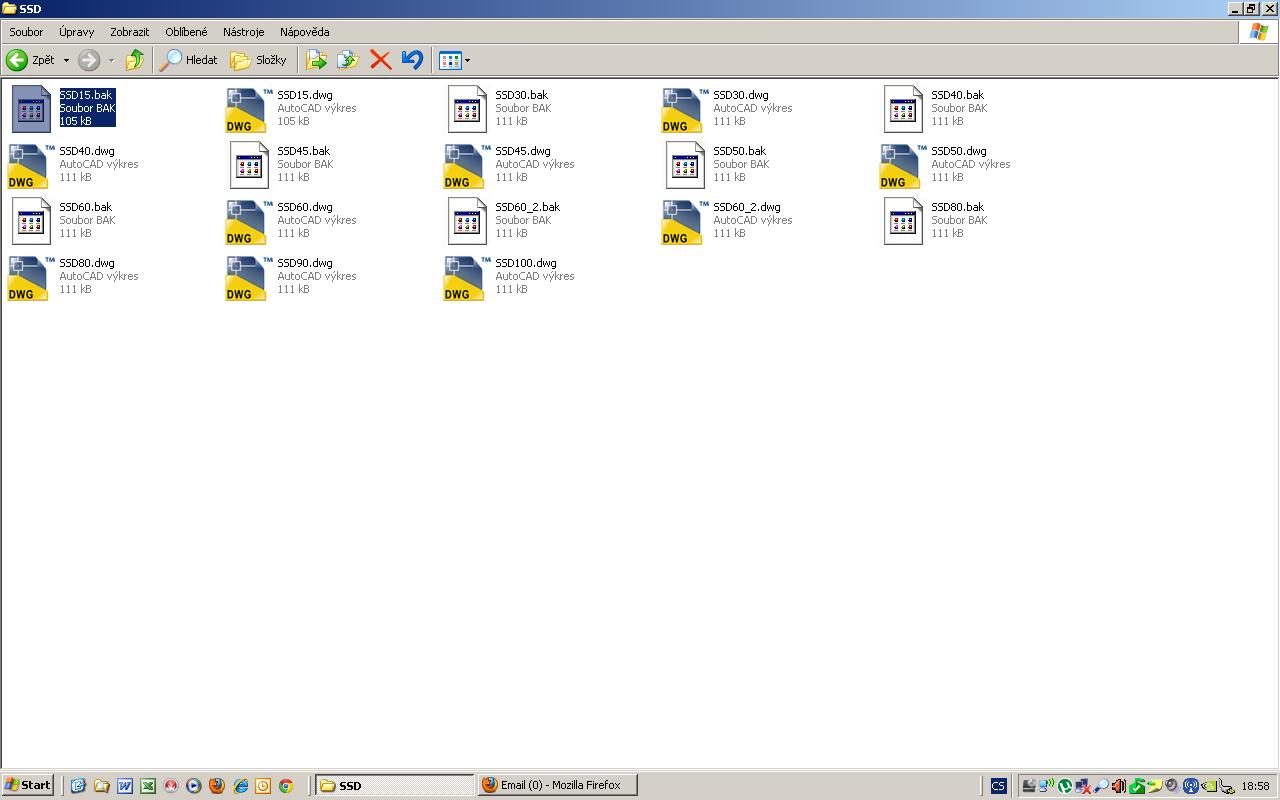Open the Views dropdown in toolbar
The width and height of the screenshot is (1280, 800).
coord(454,60)
